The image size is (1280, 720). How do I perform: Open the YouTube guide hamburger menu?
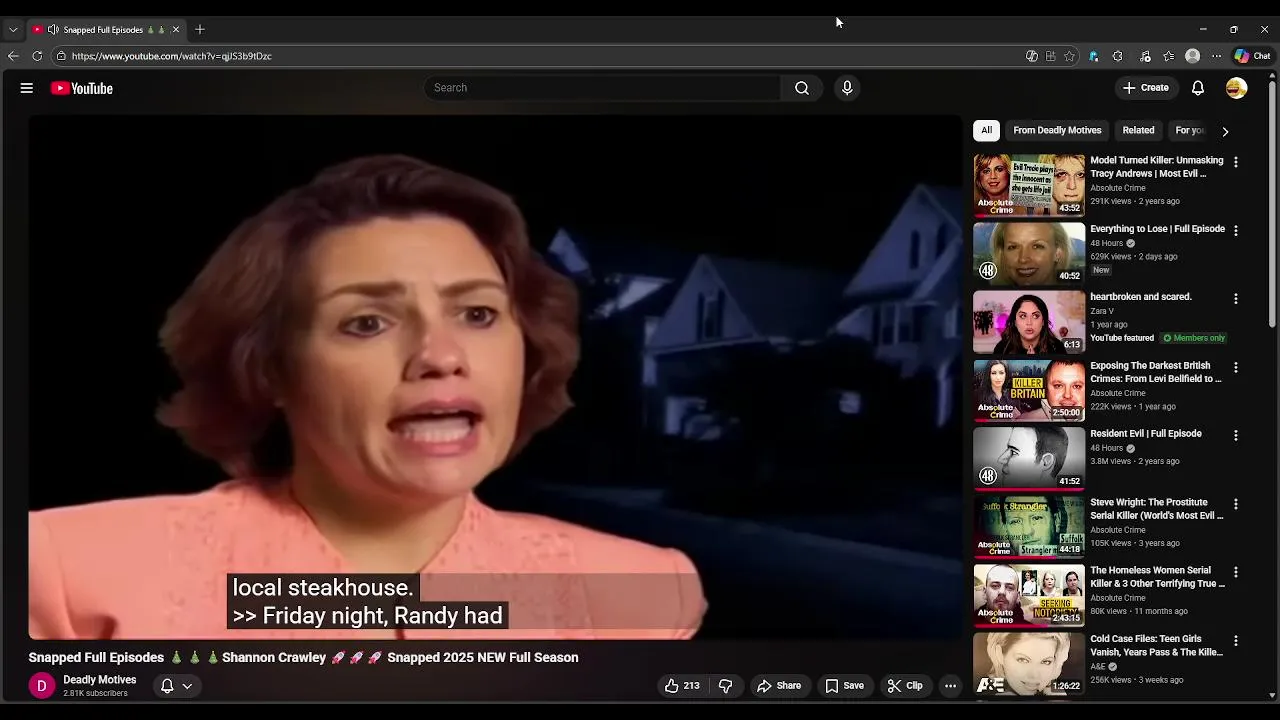pos(27,88)
